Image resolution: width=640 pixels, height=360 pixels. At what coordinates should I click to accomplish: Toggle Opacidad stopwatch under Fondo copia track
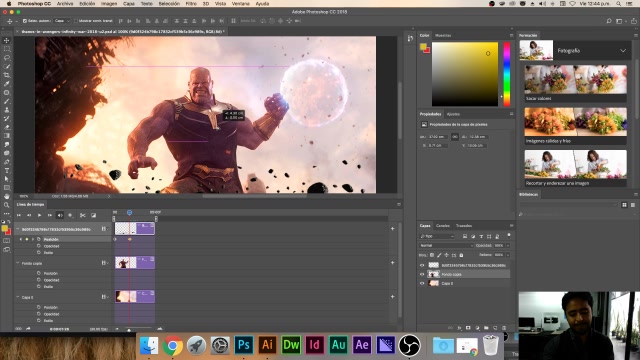pyautogui.click(x=39, y=280)
